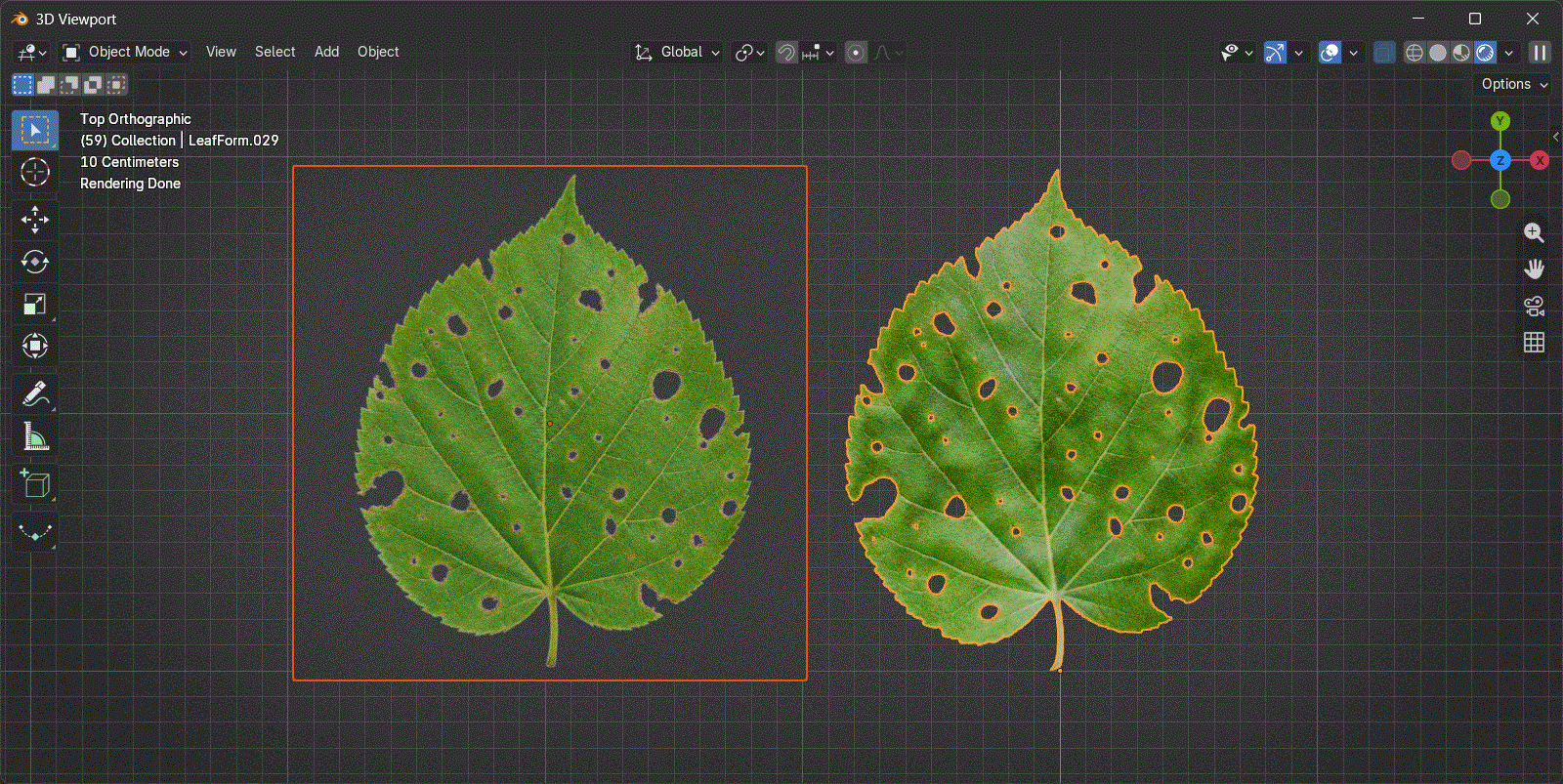The width and height of the screenshot is (1563, 784).
Task: Switch to Wireframe viewport shading
Action: [1415, 53]
